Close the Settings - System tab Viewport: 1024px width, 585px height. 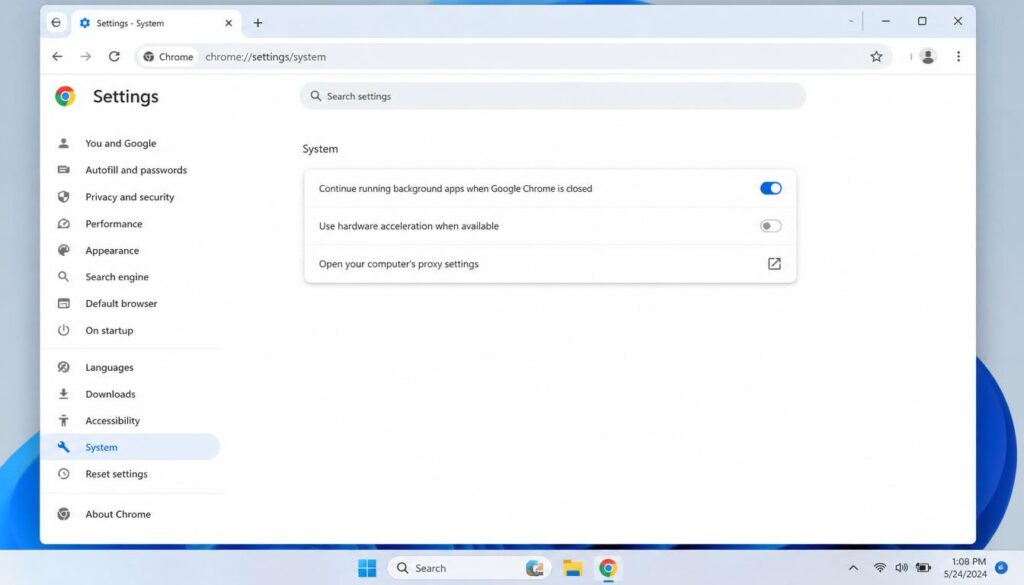point(229,23)
